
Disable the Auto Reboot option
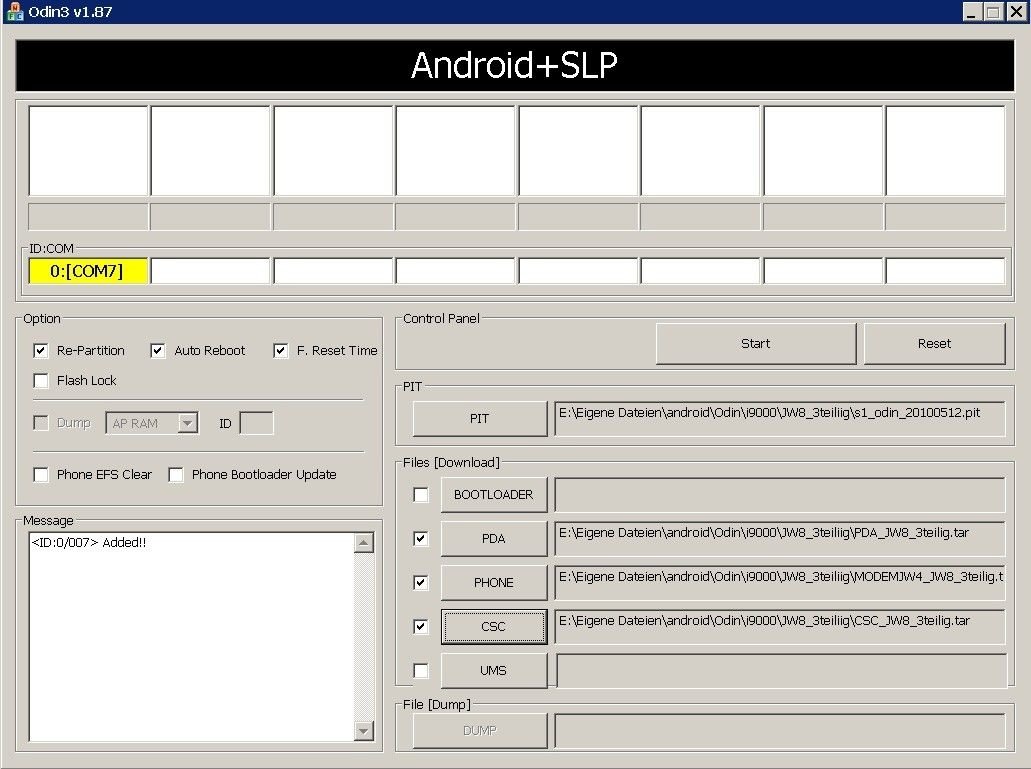click(x=157, y=350)
